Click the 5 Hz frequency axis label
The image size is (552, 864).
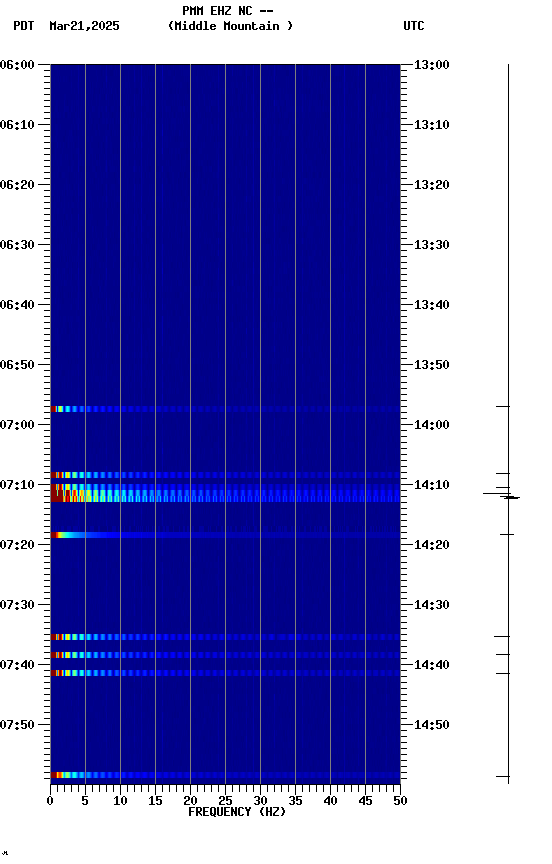pos(85,801)
